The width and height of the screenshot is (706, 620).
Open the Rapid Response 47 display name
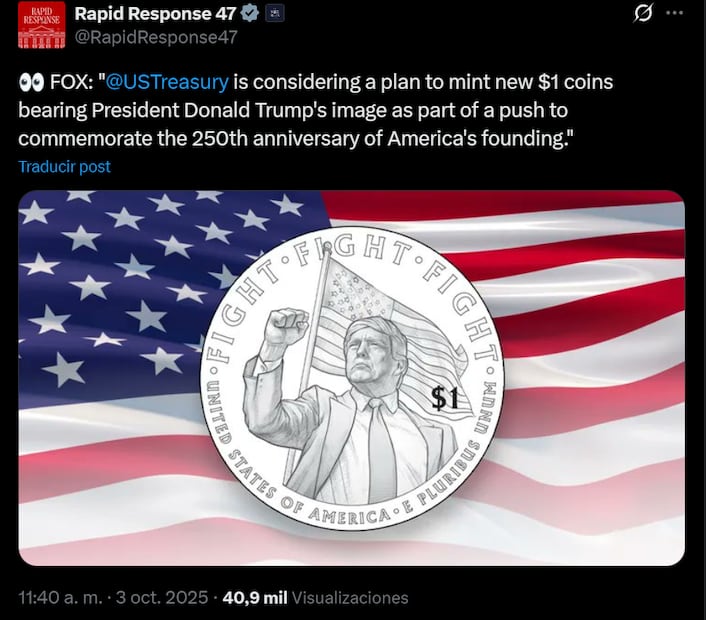click(x=155, y=14)
